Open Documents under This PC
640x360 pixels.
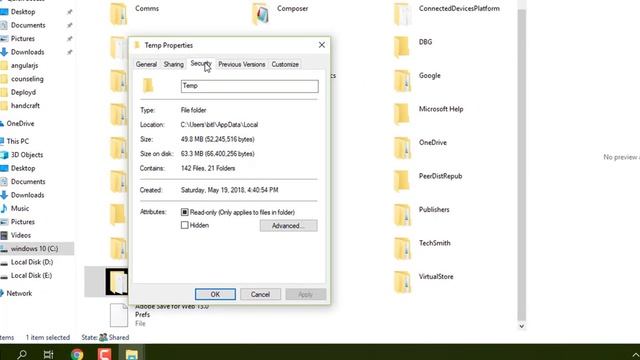[x=28, y=182]
